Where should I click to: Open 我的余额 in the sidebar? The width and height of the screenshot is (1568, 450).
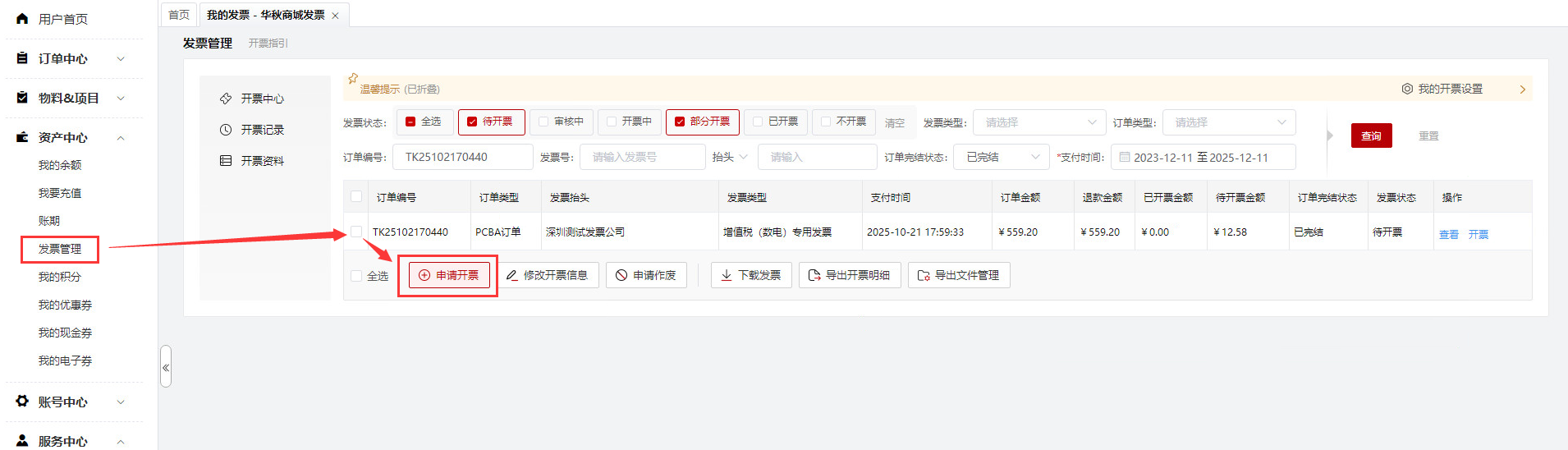point(60,165)
